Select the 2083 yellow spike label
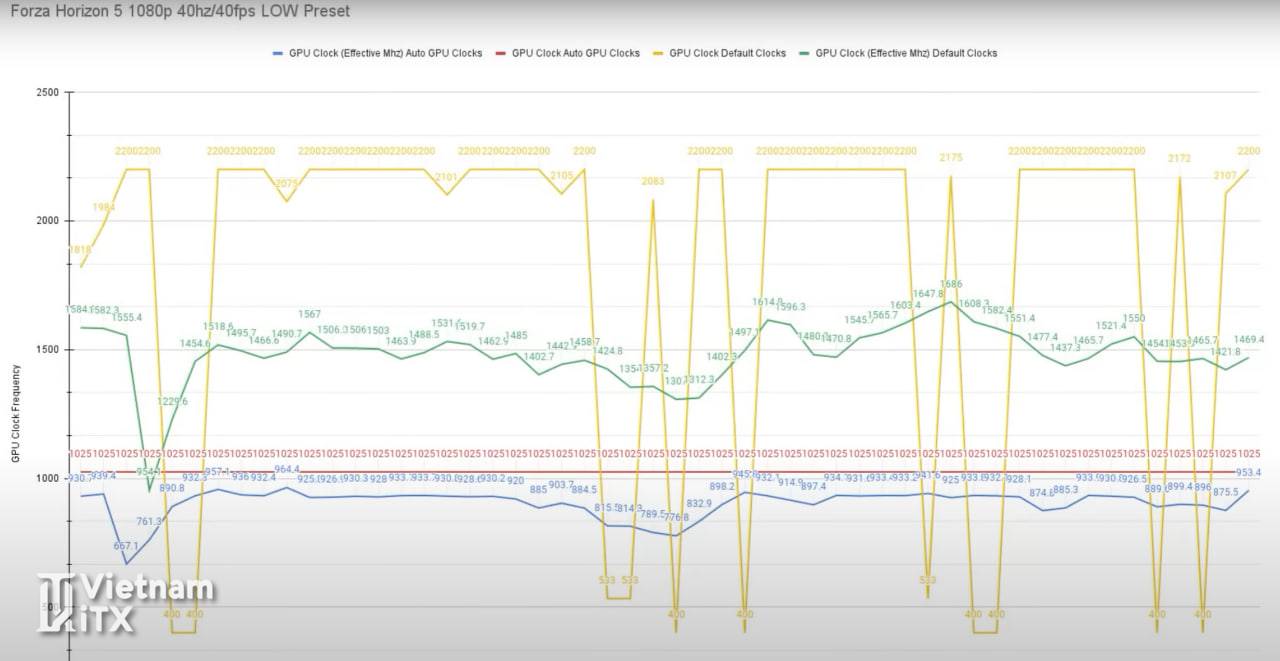The image size is (1280, 661). [x=653, y=181]
